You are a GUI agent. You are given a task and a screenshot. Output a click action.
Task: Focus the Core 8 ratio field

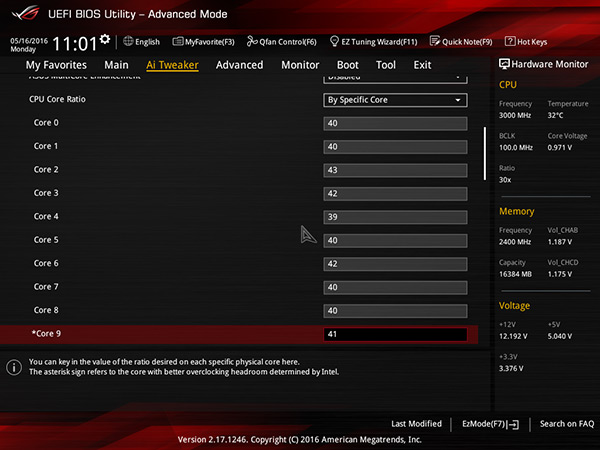click(x=395, y=311)
